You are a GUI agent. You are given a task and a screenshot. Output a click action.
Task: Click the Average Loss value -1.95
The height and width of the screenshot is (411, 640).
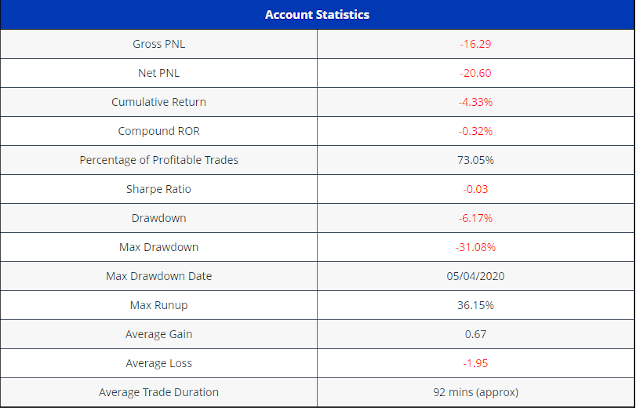[x=475, y=362]
